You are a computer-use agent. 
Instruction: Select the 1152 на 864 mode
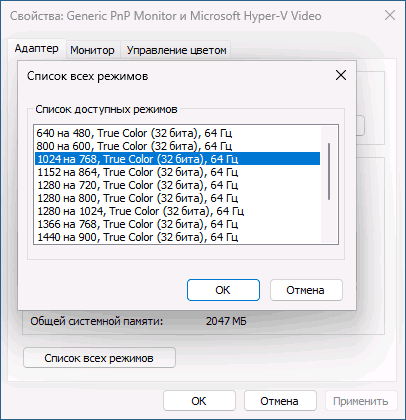click(x=177, y=172)
